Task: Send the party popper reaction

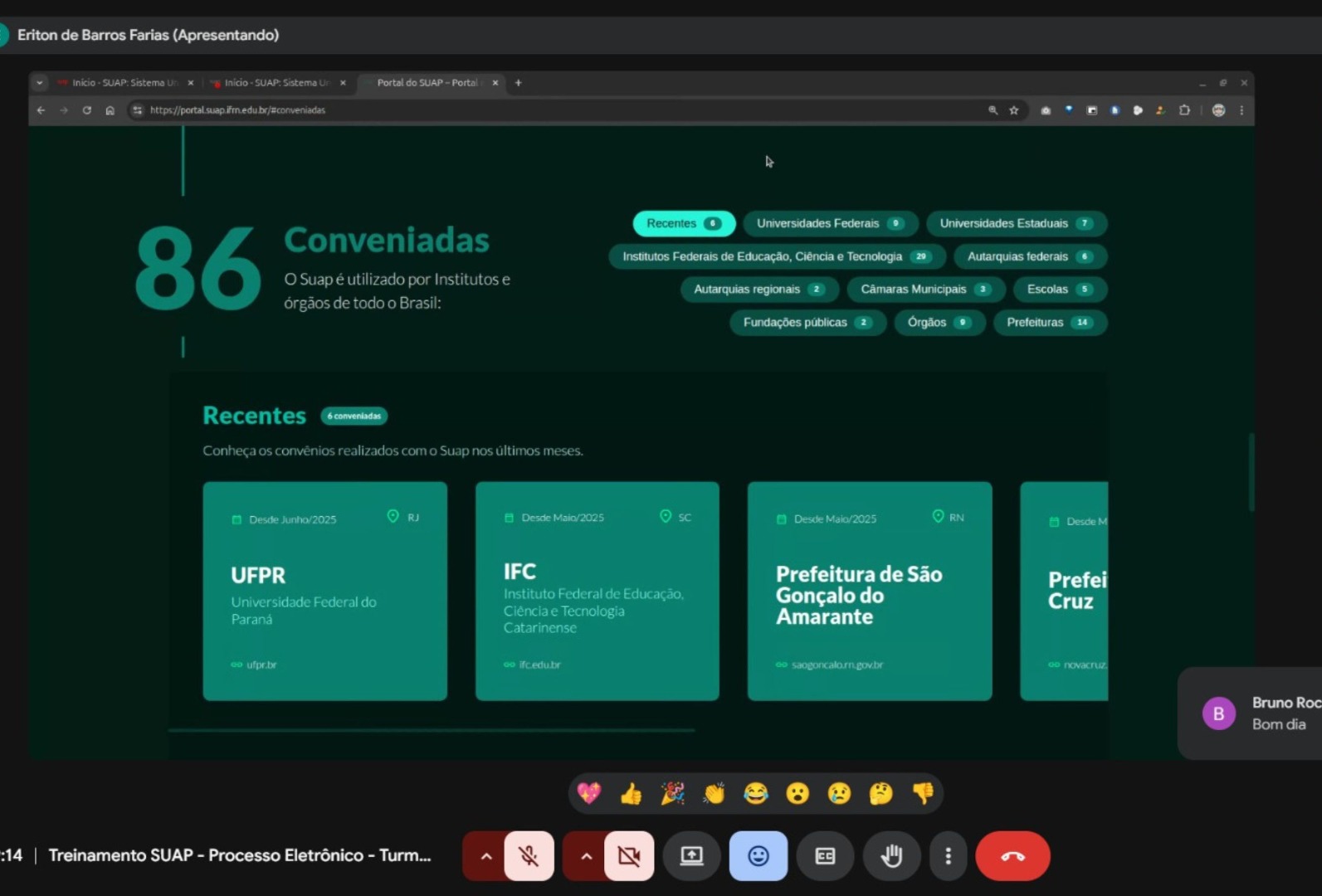Action: point(672,793)
